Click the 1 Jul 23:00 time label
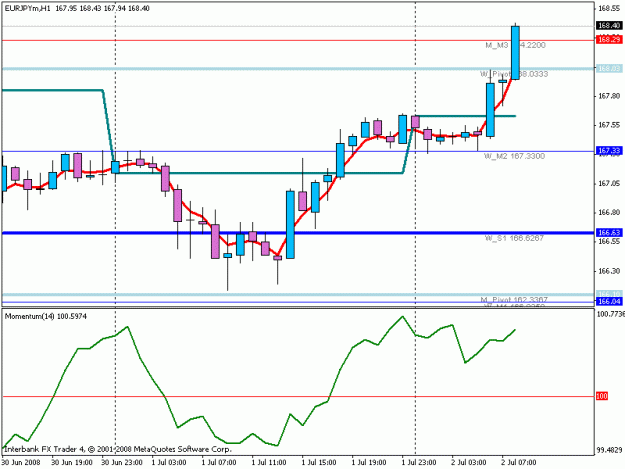 click(419, 463)
